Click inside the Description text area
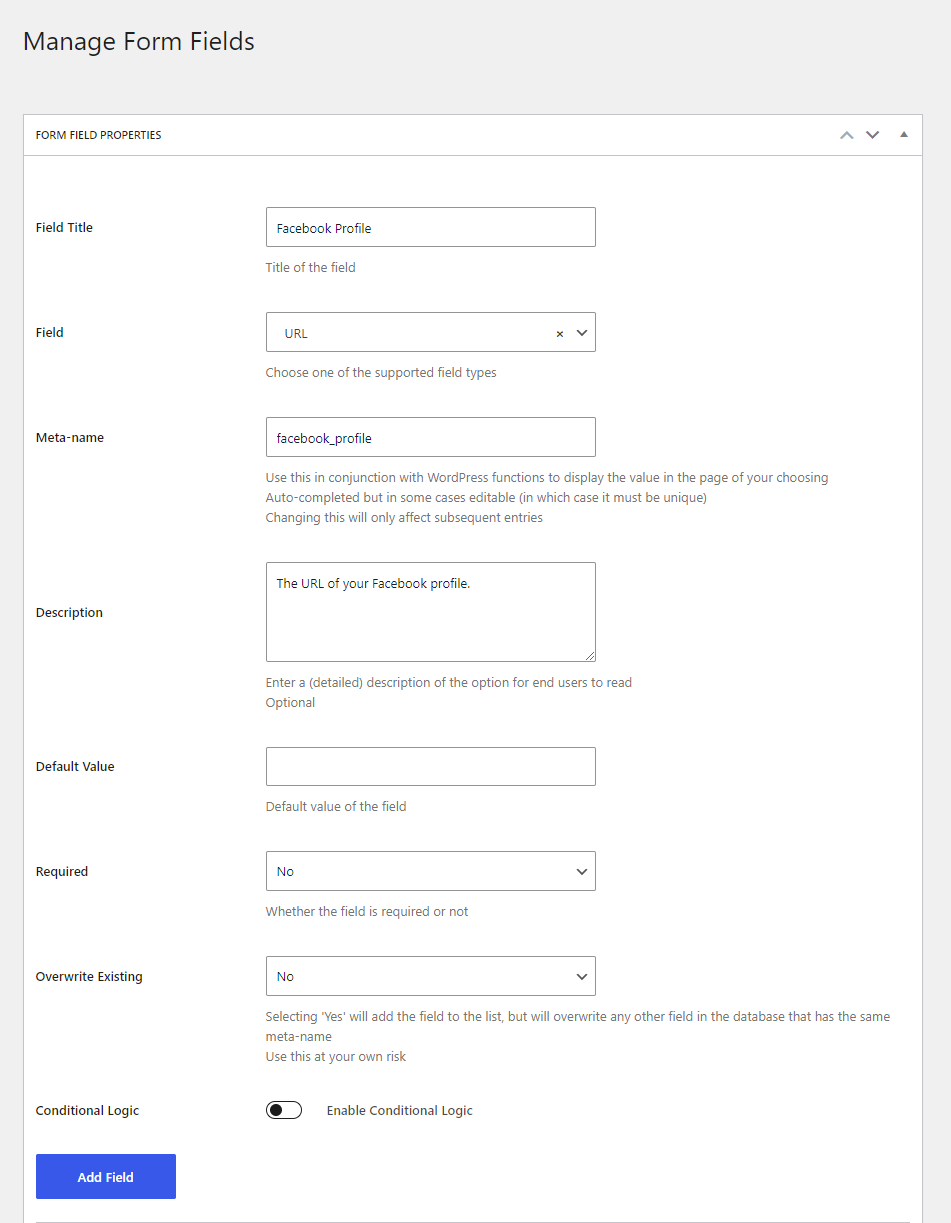The width and height of the screenshot is (951, 1223). tap(430, 612)
